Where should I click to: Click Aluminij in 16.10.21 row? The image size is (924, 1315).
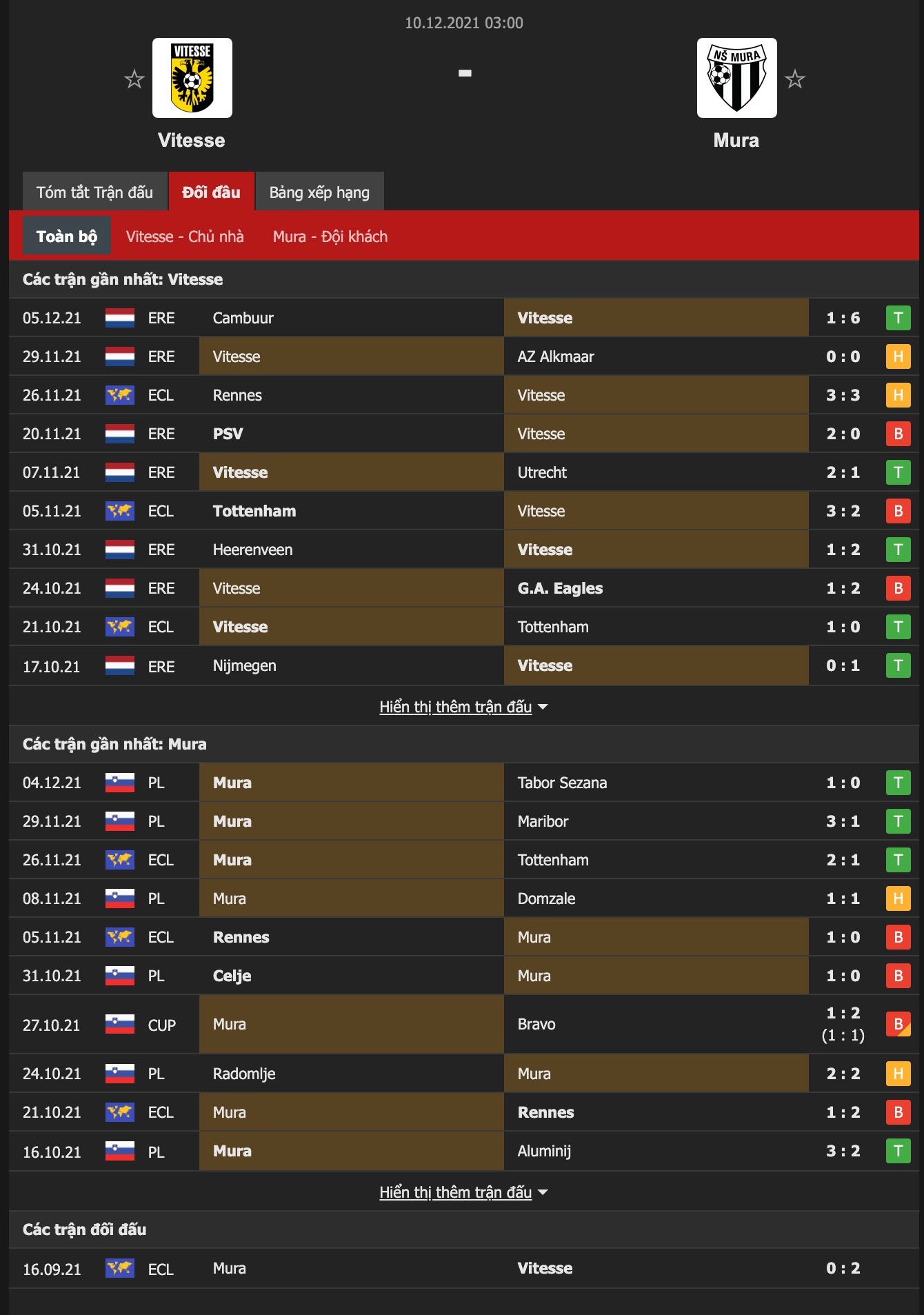coord(545,1151)
